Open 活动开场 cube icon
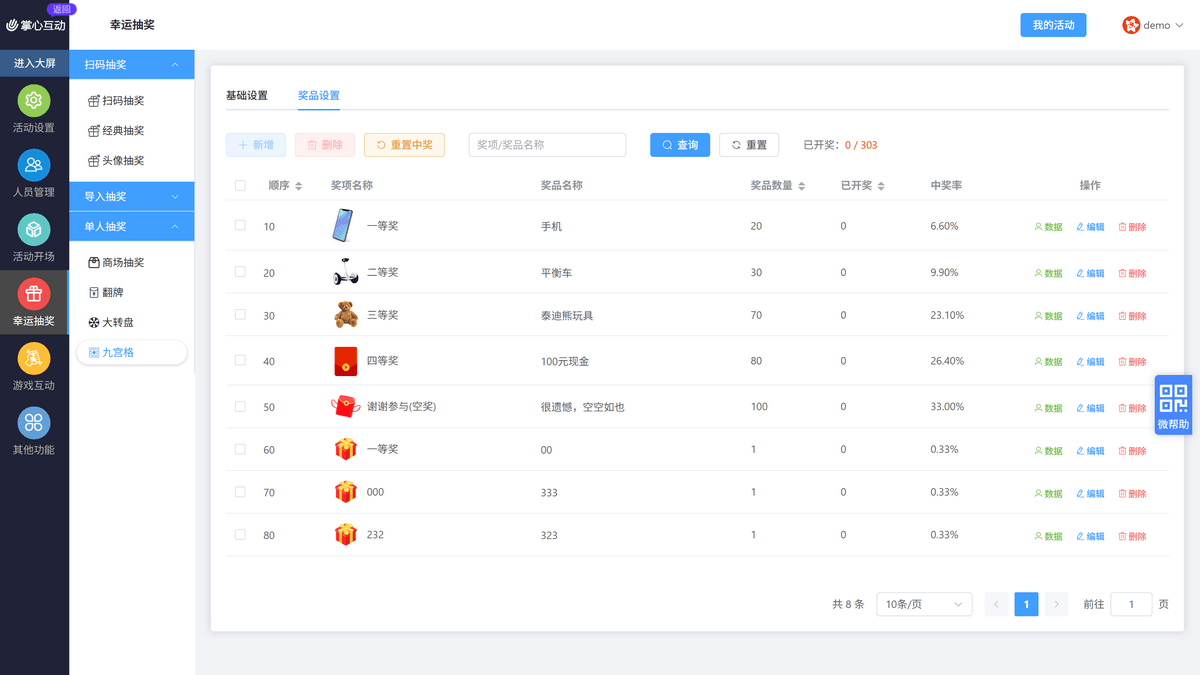 34,229
